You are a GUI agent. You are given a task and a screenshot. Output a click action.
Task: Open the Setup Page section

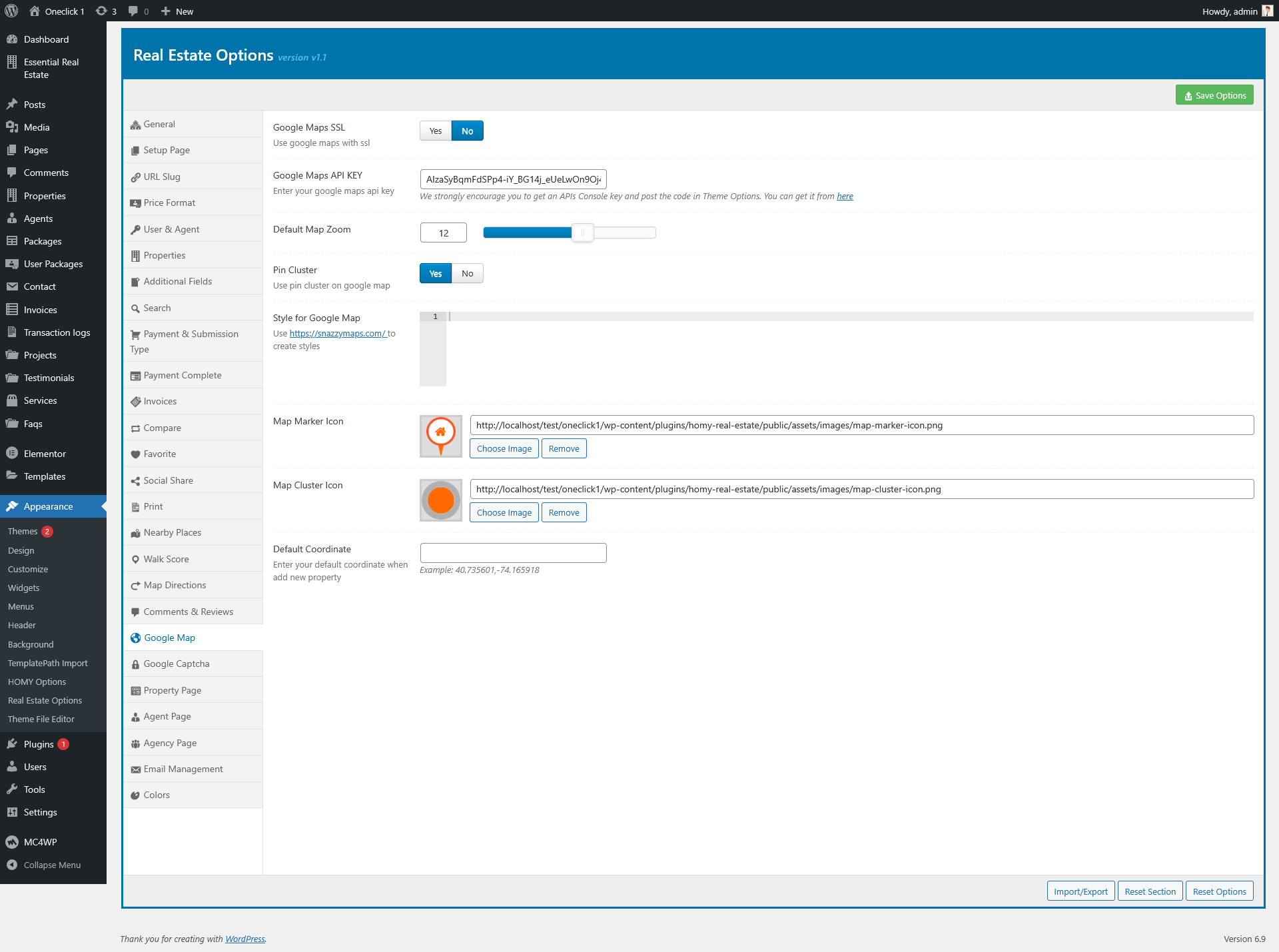[193, 151]
